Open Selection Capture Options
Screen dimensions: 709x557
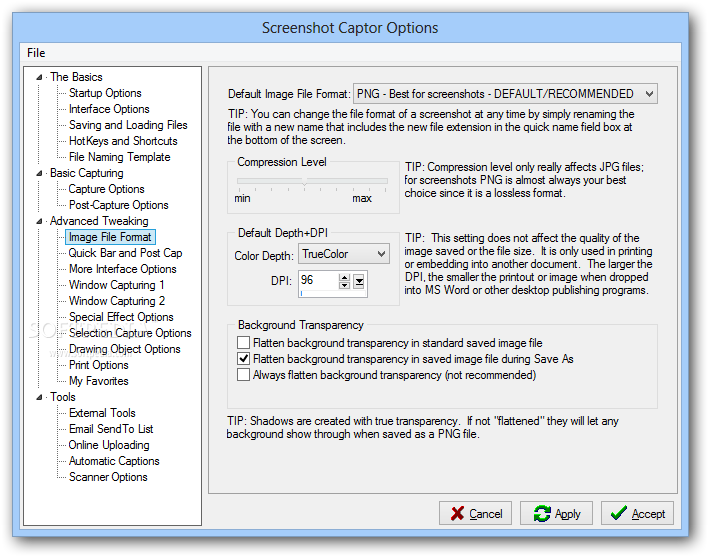click(x=130, y=333)
